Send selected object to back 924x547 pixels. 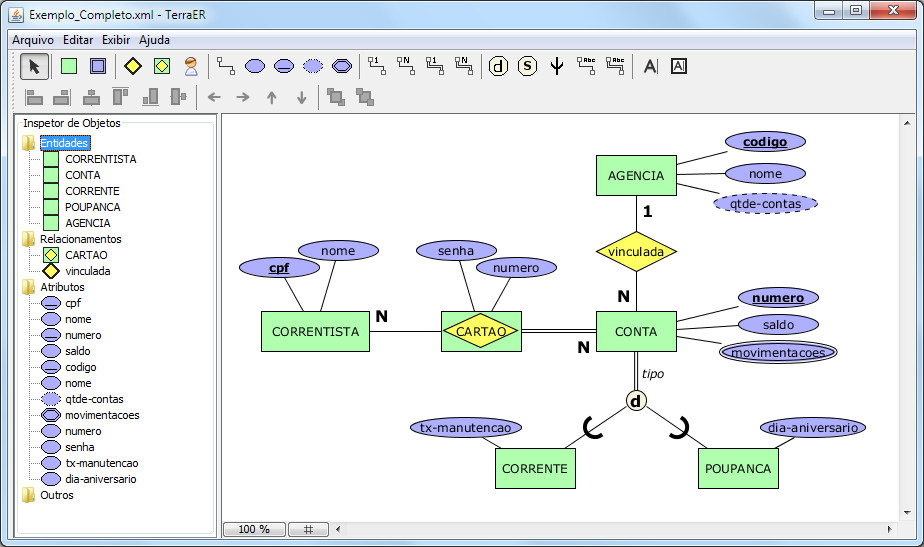365,97
